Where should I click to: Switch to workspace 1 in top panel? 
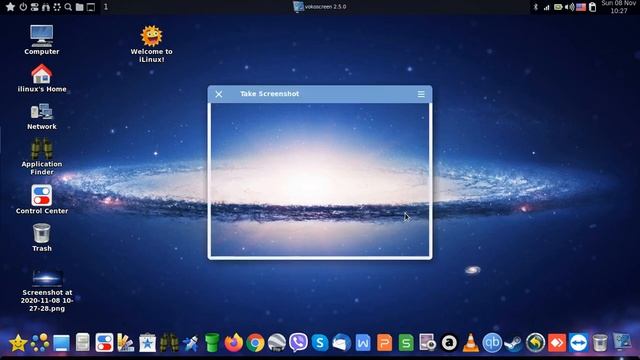106,7
